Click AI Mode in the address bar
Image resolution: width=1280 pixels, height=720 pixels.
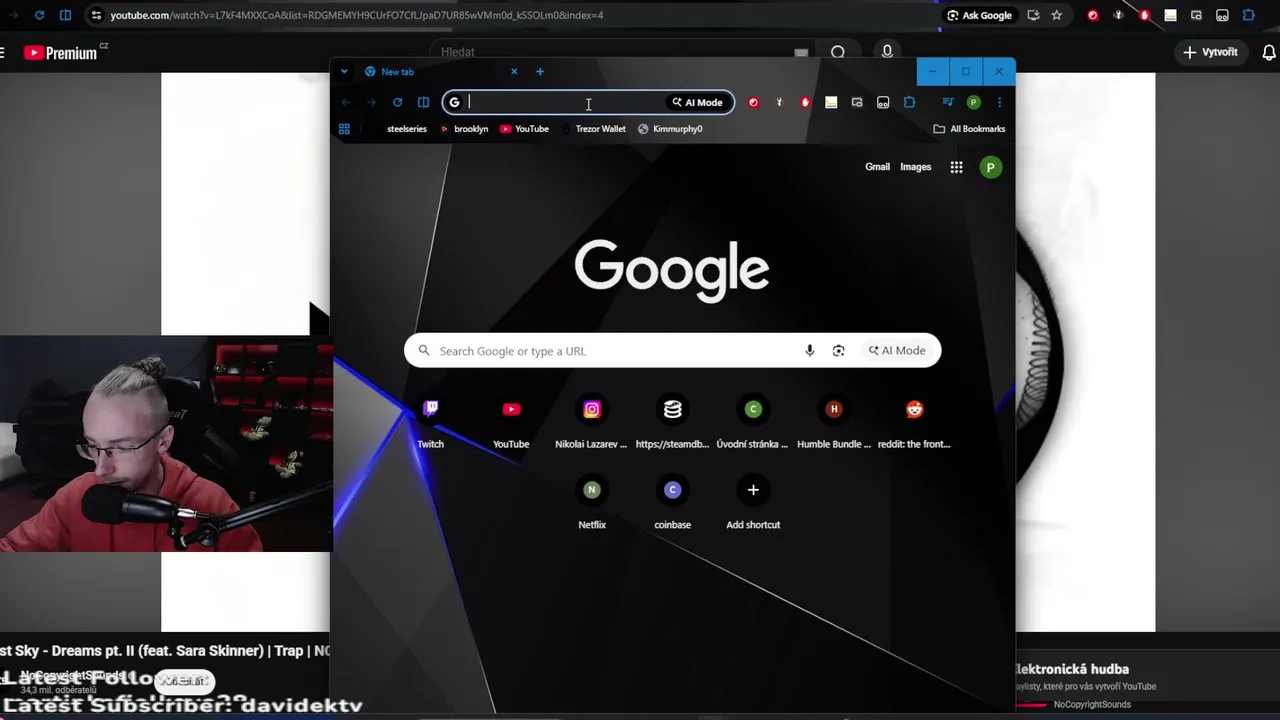[697, 102]
